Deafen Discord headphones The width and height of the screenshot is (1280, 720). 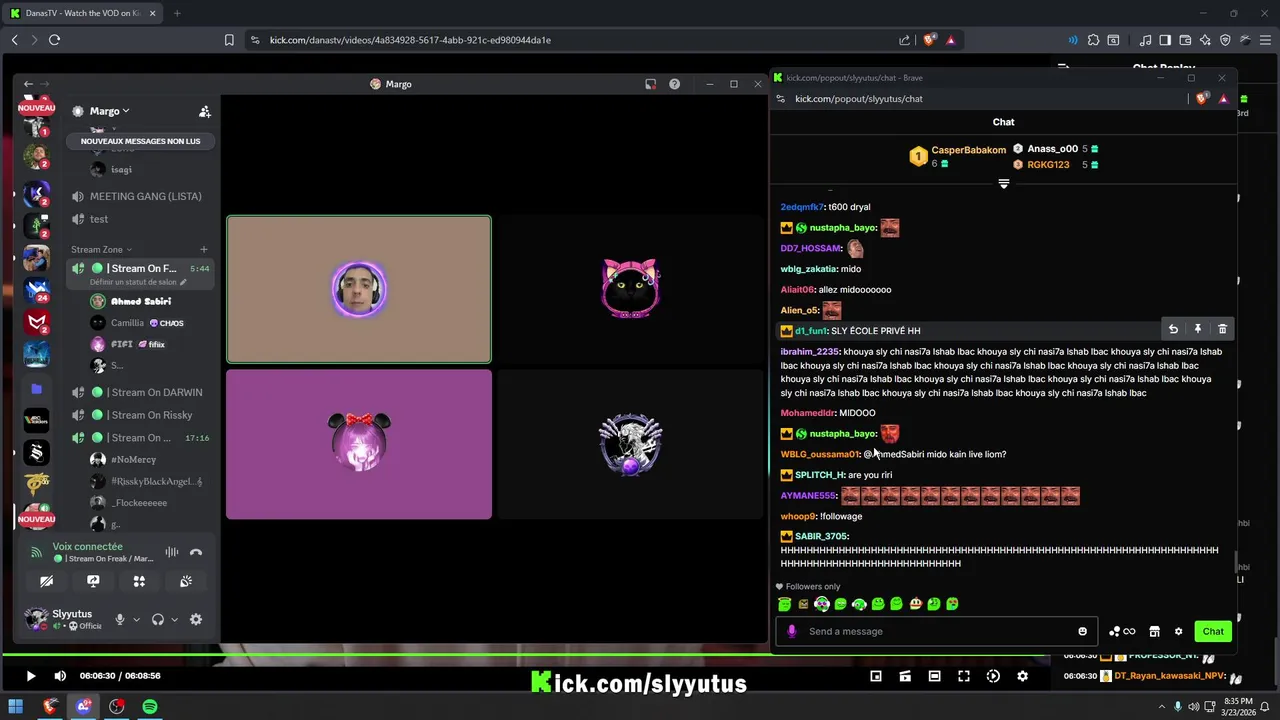pyautogui.click(x=157, y=620)
